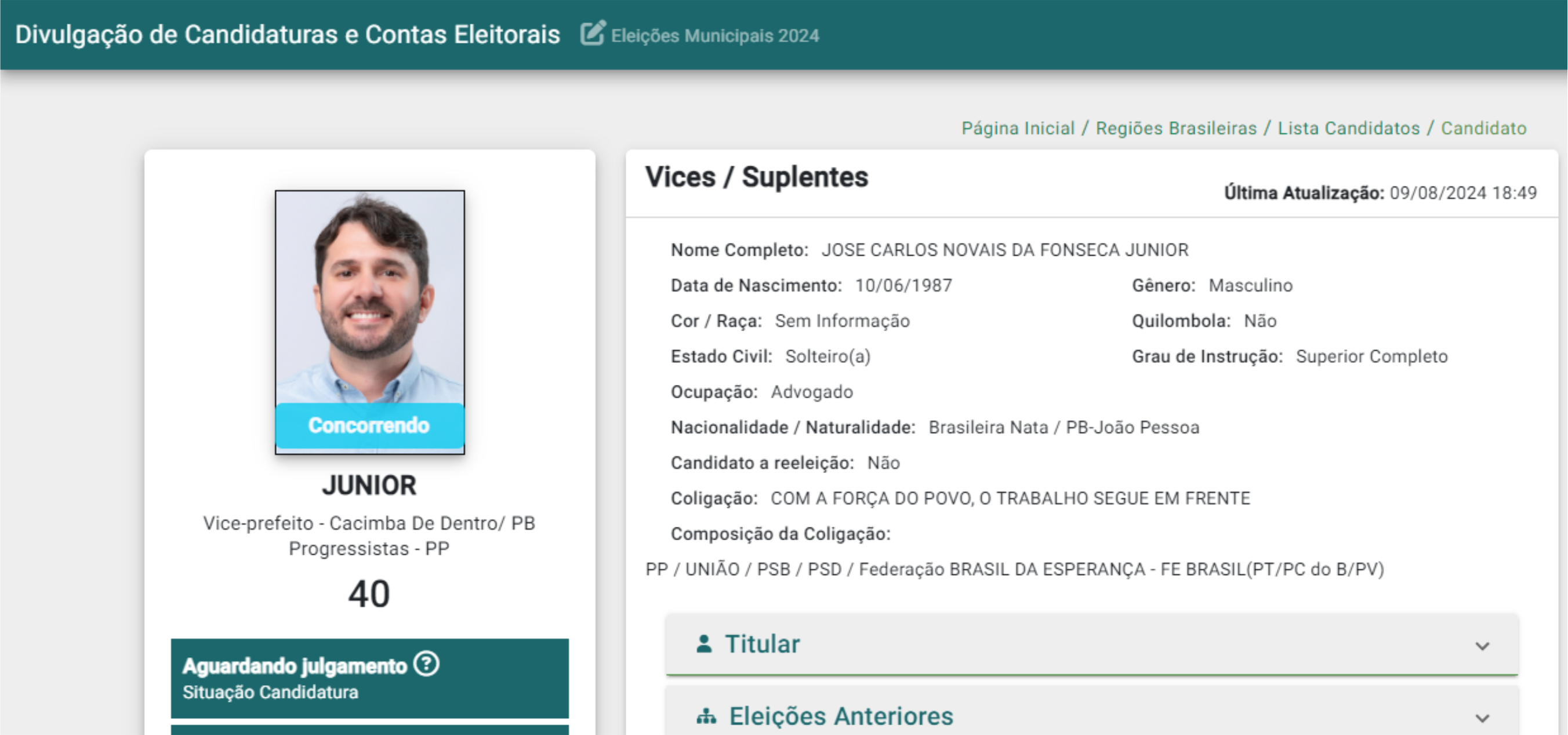The image size is (1568, 735).
Task: Open Regiões Brasileiras breadcrumb link
Action: click(1176, 128)
